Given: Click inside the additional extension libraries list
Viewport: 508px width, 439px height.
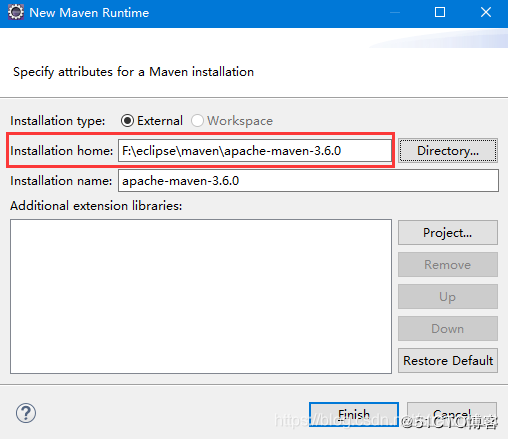Looking at the screenshot, I should click(x=201, y=296).
